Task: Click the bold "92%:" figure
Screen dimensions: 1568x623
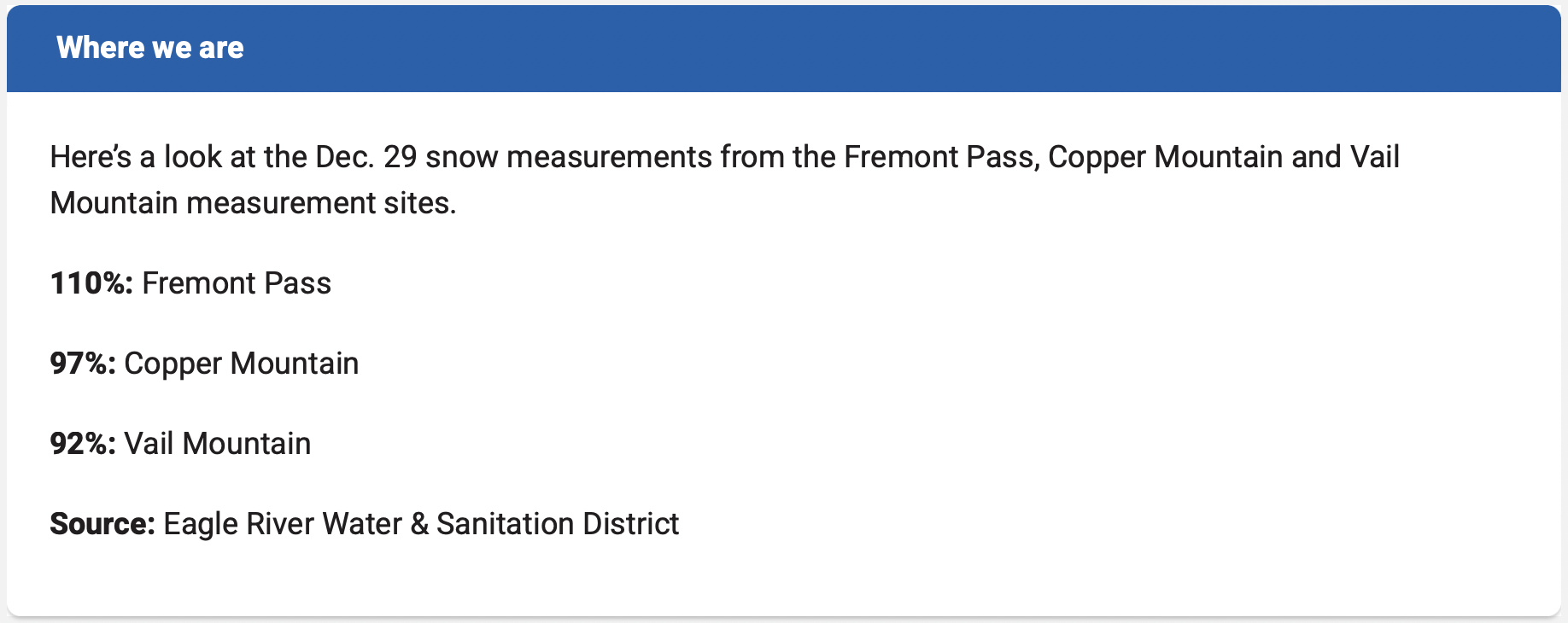Action: [83, 444]
